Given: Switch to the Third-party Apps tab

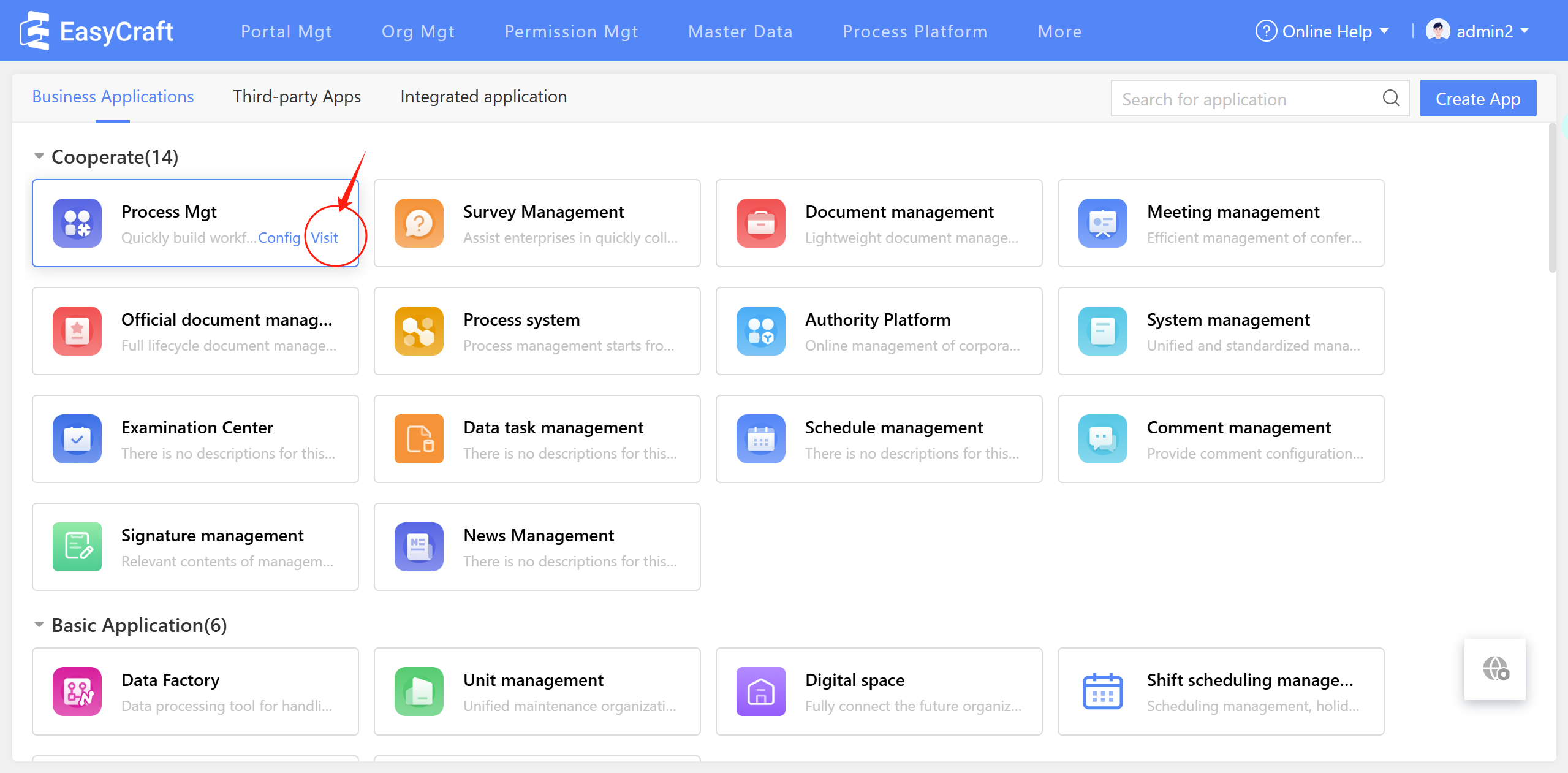Looking at the screenshot, I should click(297, 97).
